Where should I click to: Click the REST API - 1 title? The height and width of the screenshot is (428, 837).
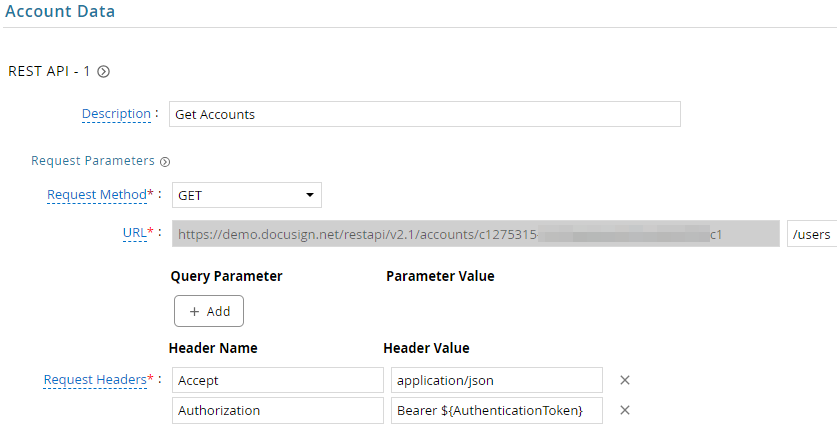pyautogui.click(x=49, y=72)
